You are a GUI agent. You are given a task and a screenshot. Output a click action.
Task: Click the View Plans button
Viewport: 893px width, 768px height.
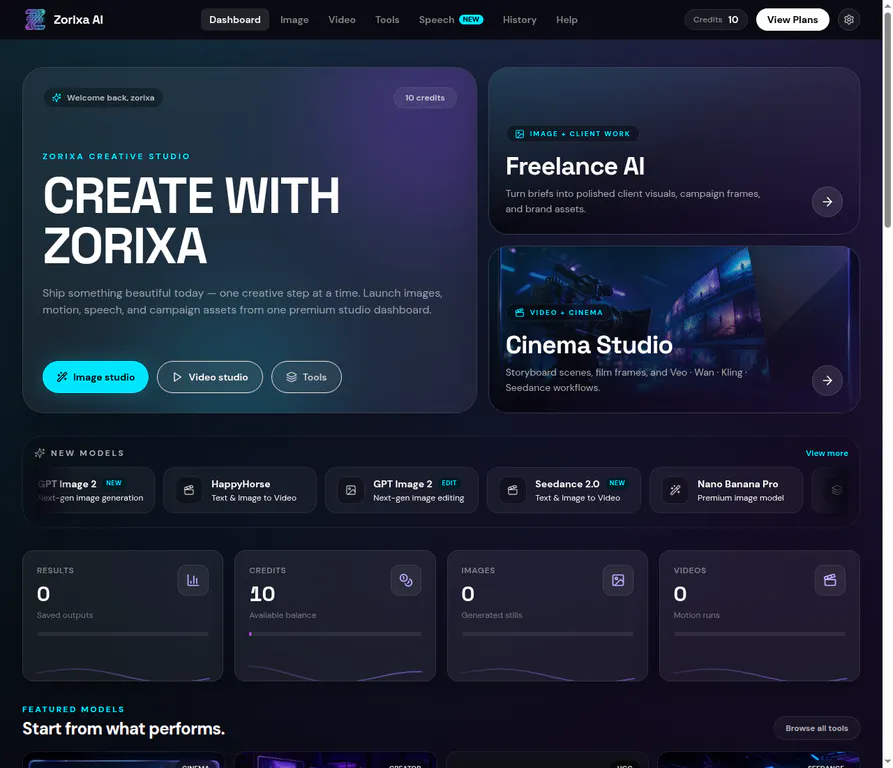[792, 19]
